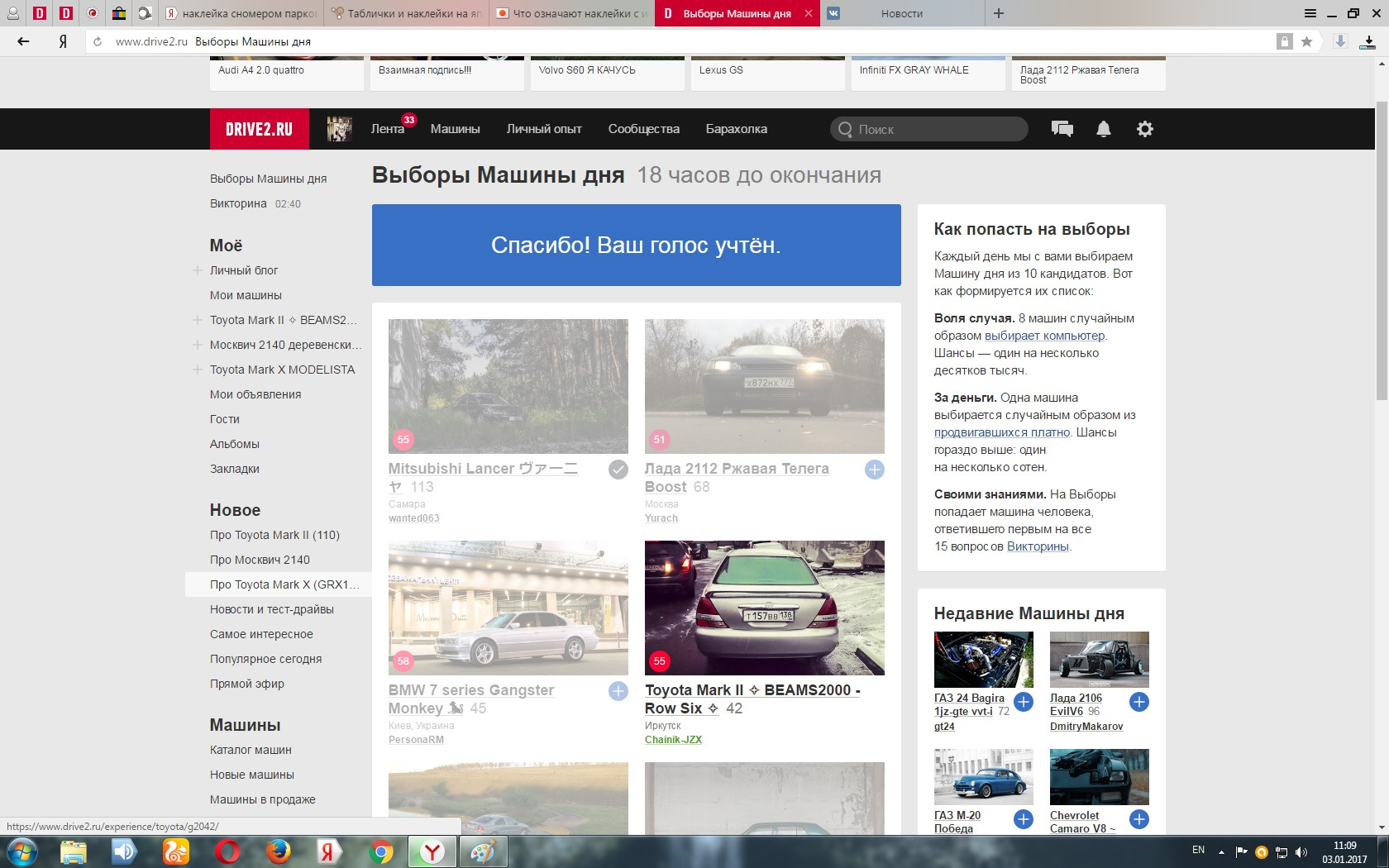Expand the Москвич 2140 sidebar plus
Screen dimensions: 1389x868
click(x=198, y=345)
